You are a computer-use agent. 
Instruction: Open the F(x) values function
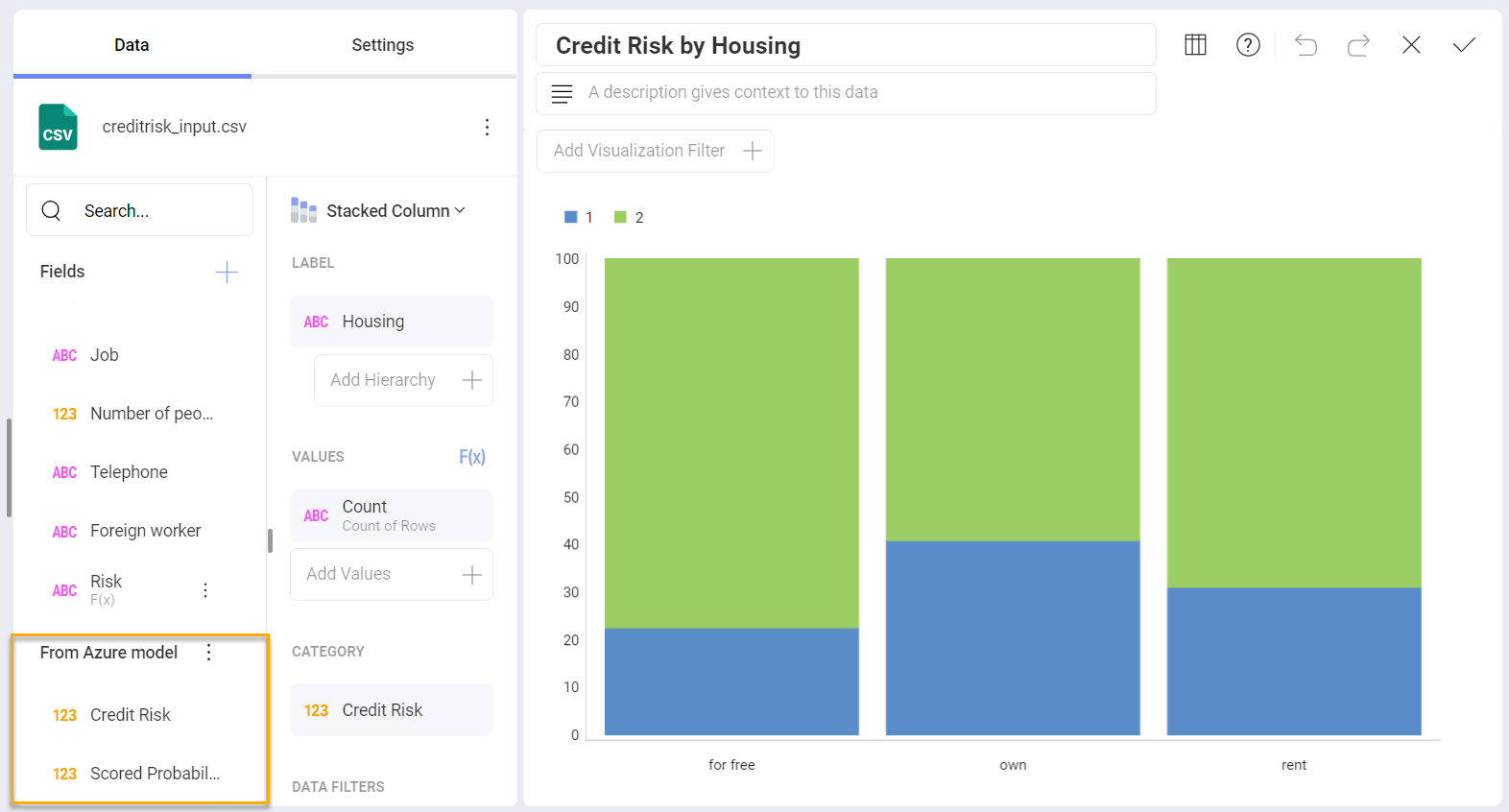[x=472, y=457]
